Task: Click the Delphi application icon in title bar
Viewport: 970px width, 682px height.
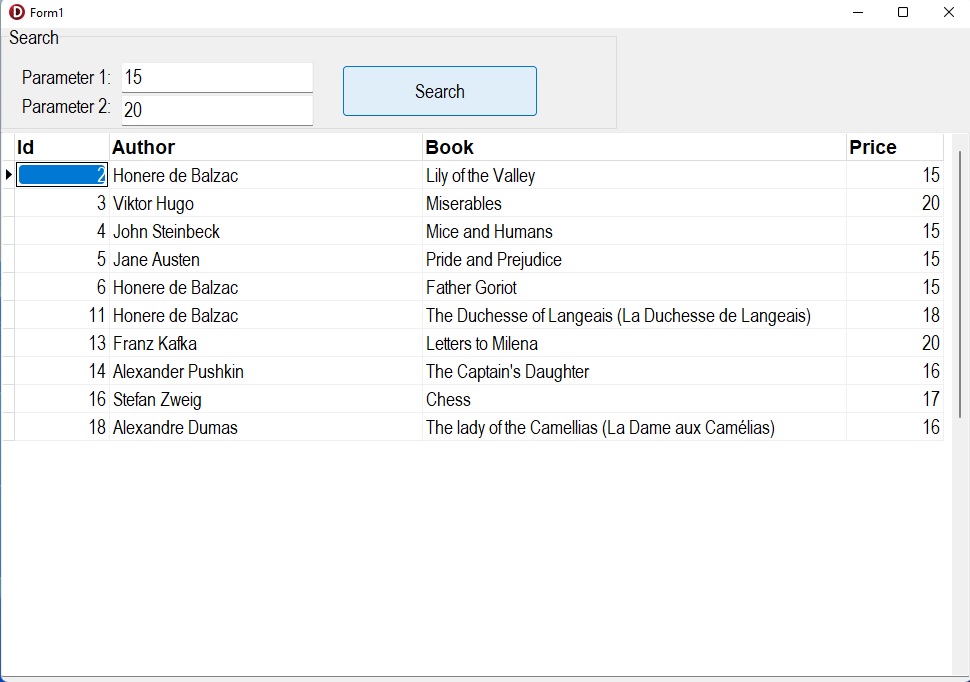Action: click(16, 12)
